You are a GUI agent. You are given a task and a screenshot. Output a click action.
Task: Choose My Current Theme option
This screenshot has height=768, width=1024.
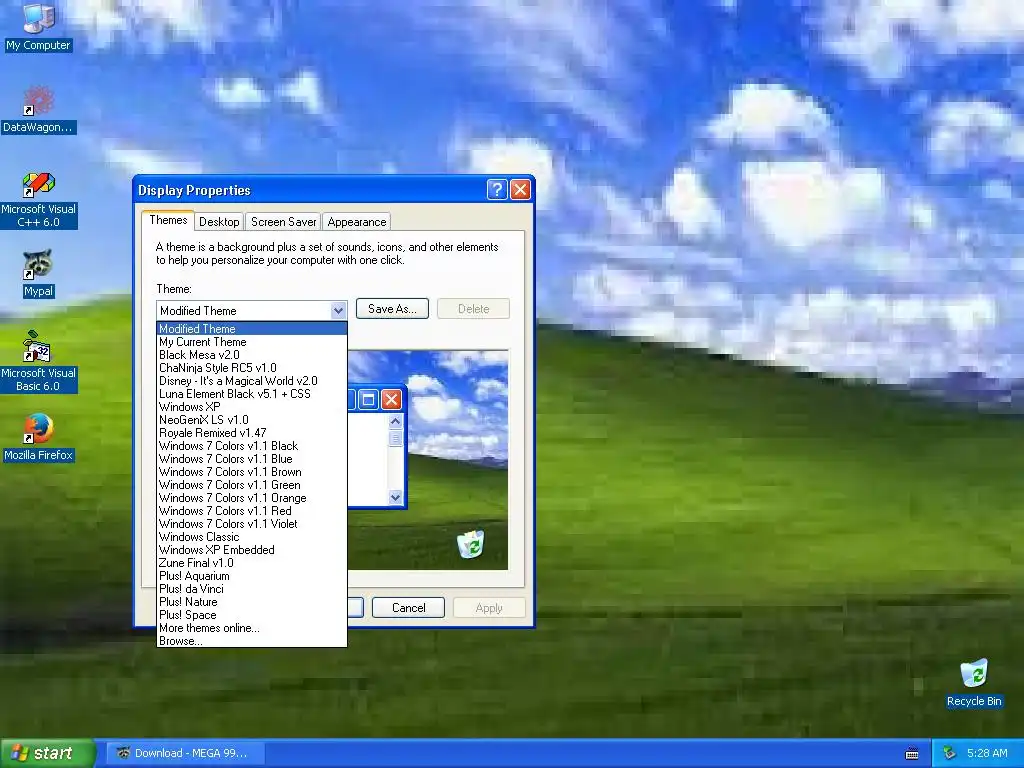(x=251, y=342)
